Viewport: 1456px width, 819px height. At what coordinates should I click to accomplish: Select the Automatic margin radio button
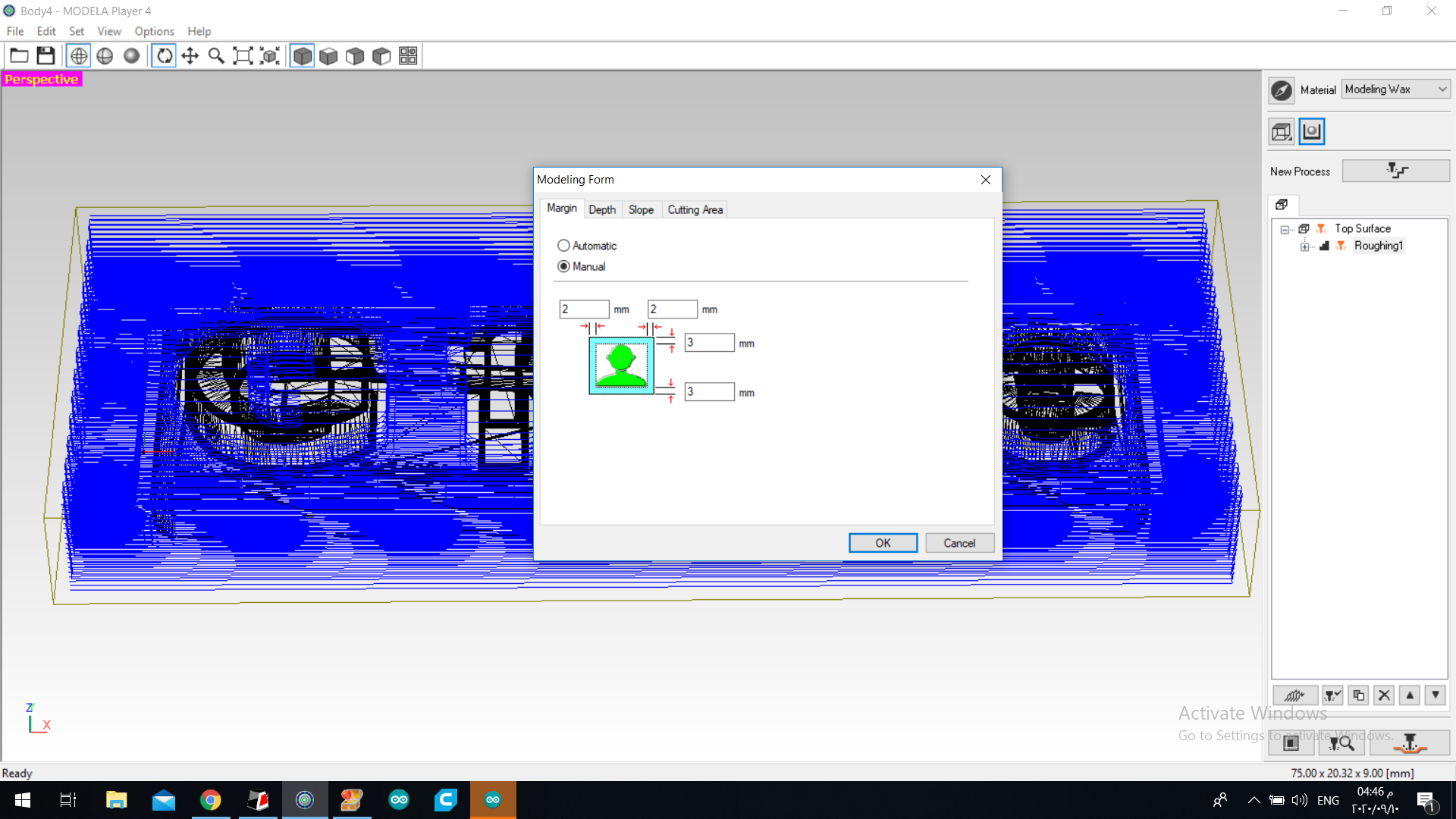[563, 246]
